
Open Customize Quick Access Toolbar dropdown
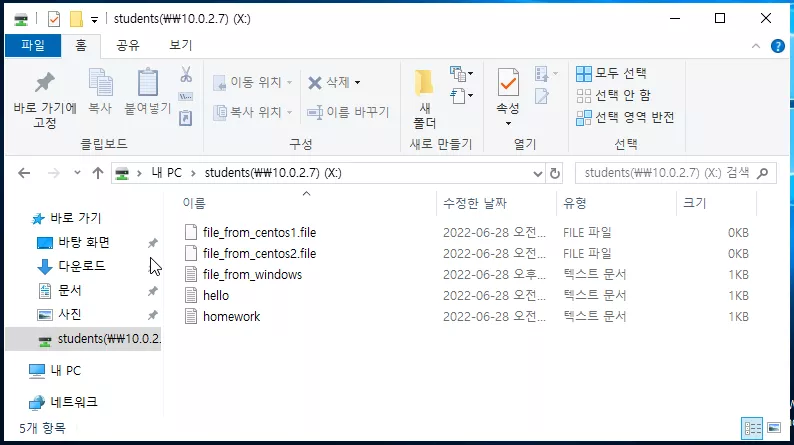click(x=94, y=20)
